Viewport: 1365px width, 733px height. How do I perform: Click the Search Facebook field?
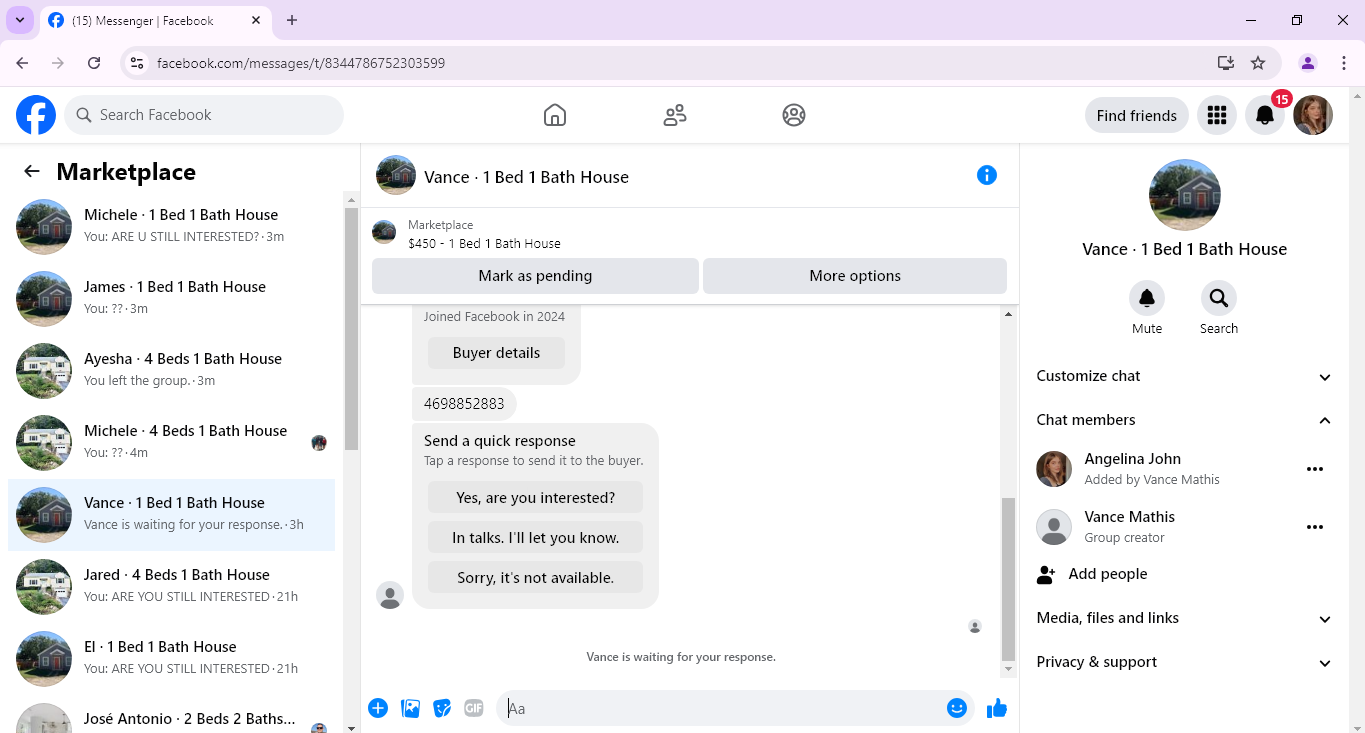coord(204,115)
